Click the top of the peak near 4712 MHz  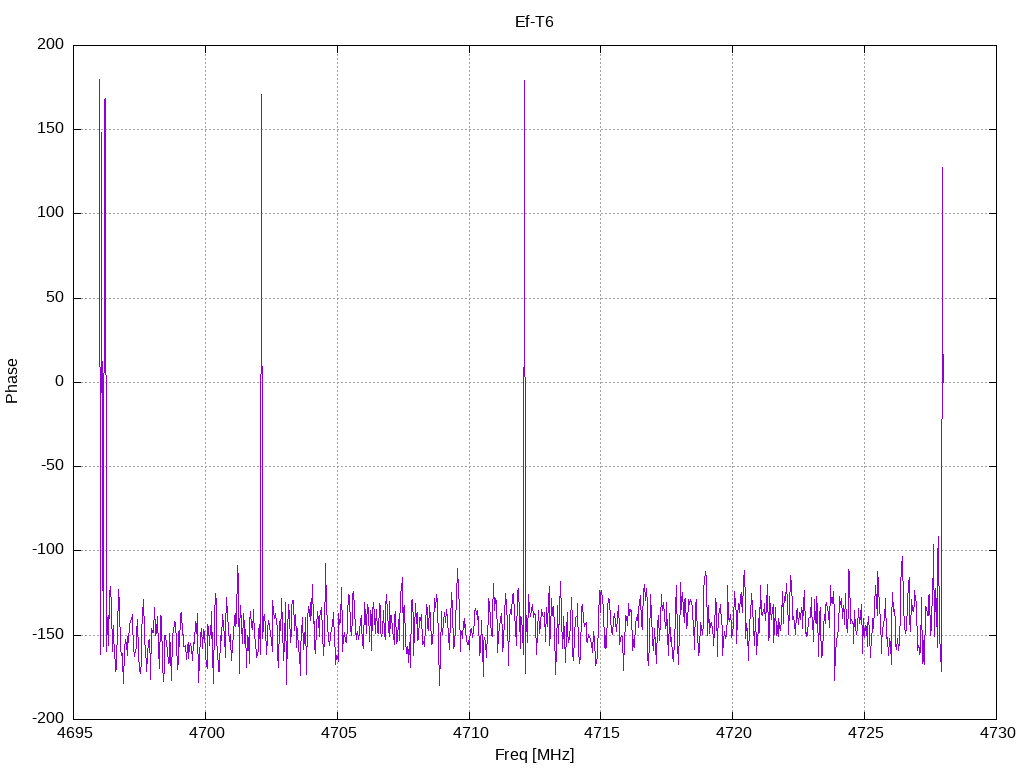click(x=524, y=81)
